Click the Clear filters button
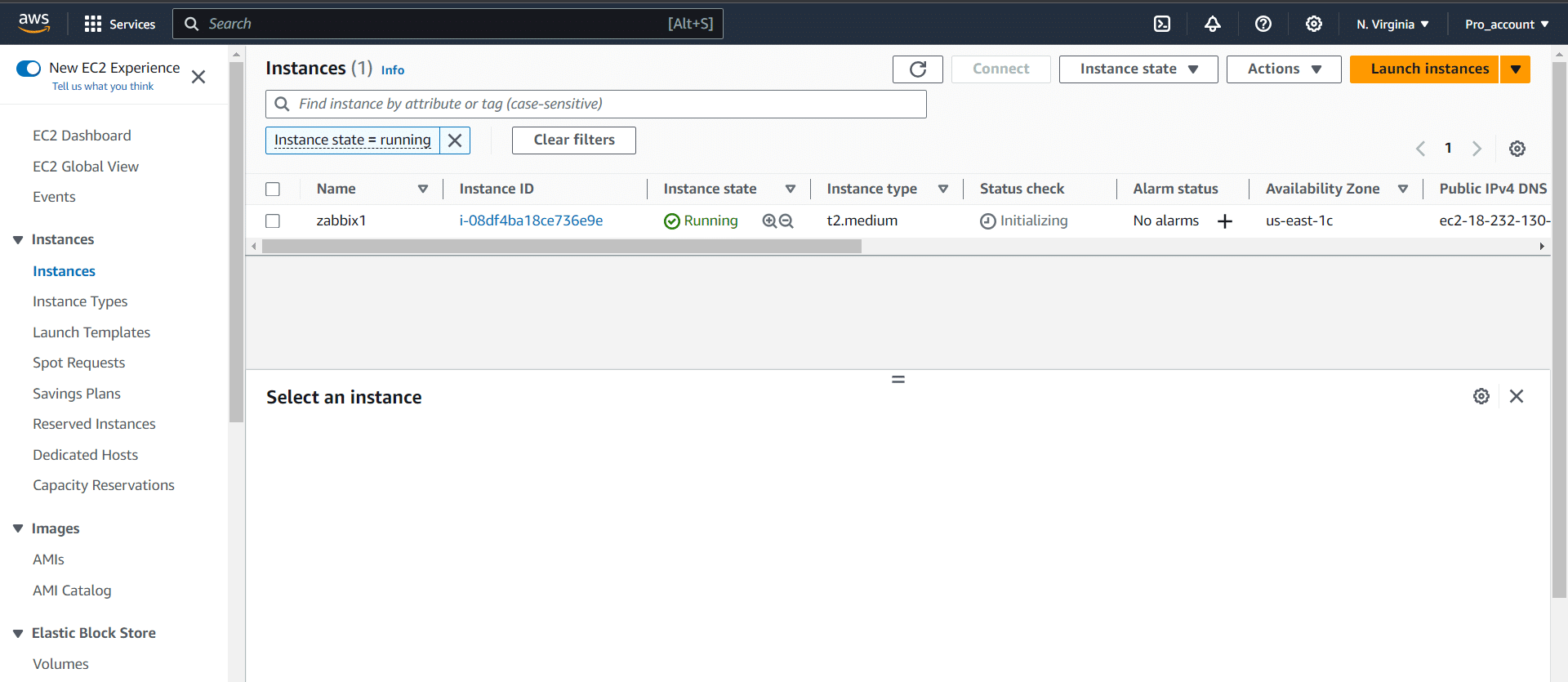 574,140
